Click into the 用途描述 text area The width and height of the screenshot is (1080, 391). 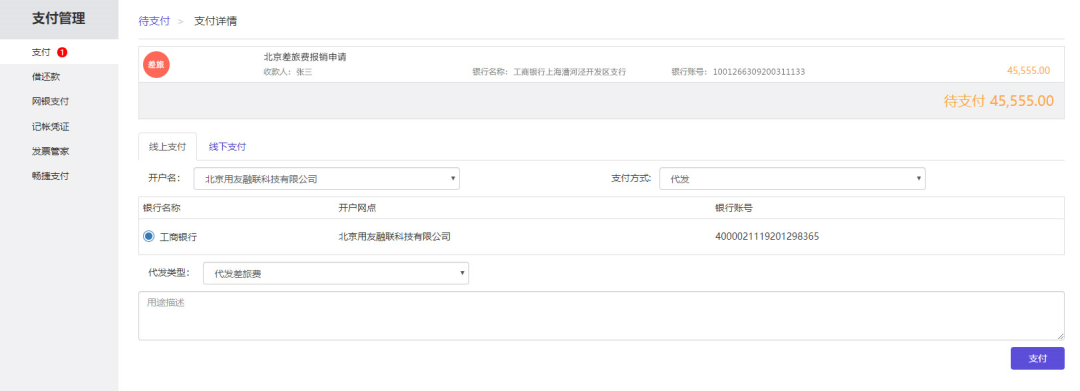[601, 315]
